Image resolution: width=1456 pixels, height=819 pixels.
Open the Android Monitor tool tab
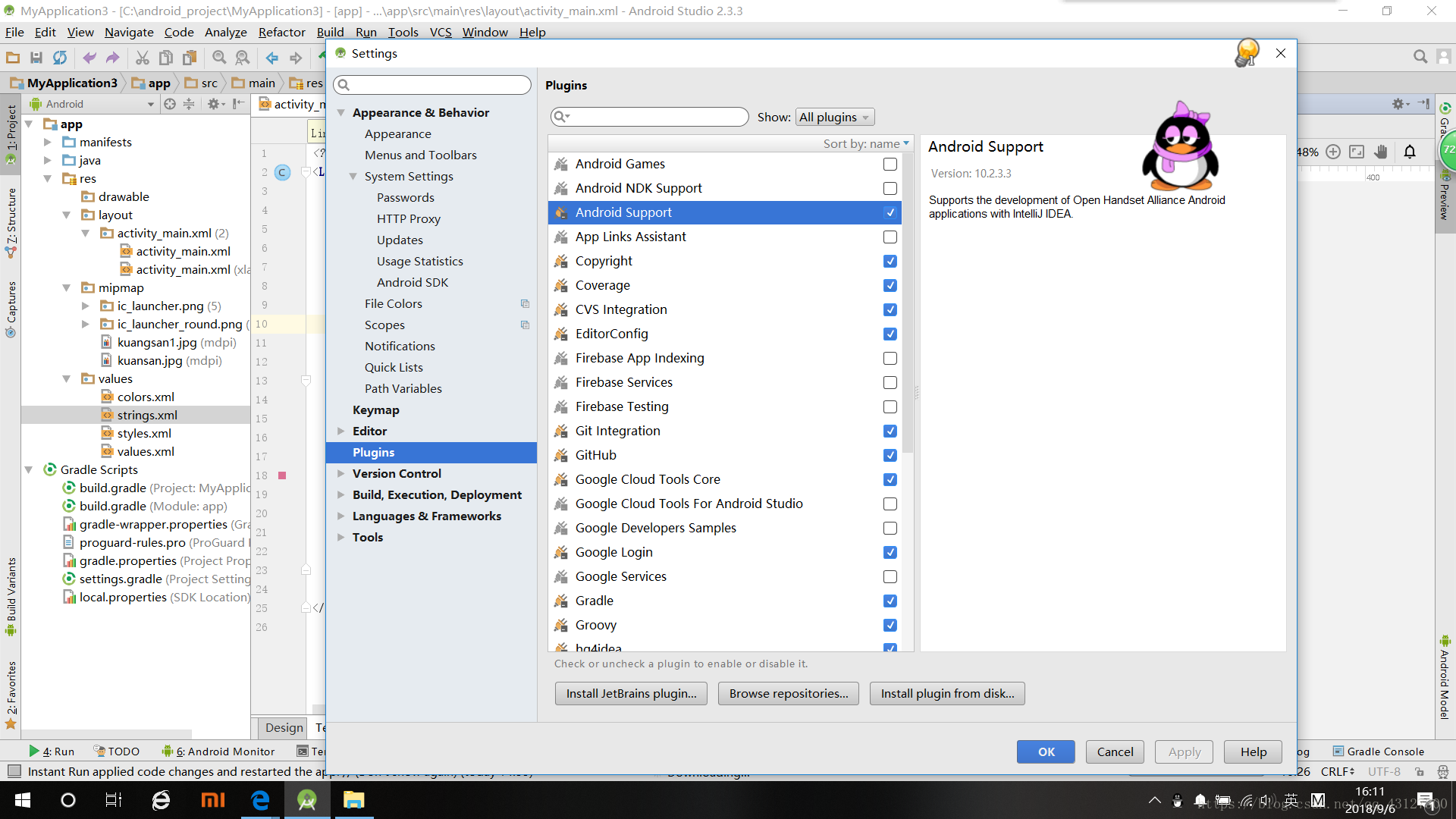point(218,752)
